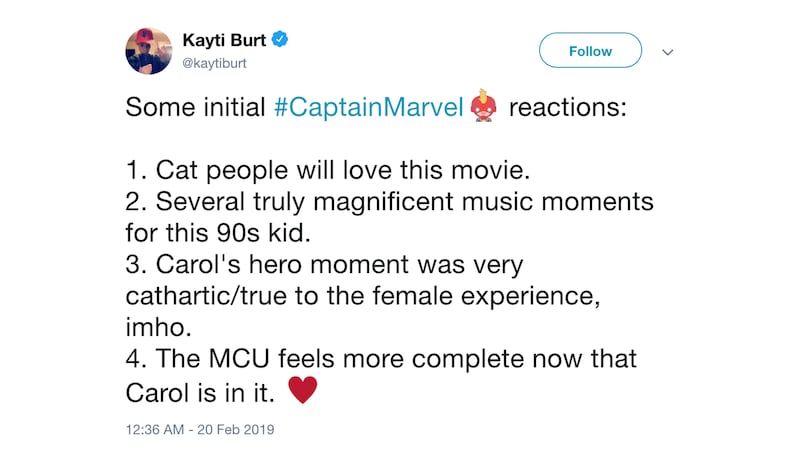Click the red heart emoji
The width and height of the screenshot is (800, 450).
coord(302,391)
